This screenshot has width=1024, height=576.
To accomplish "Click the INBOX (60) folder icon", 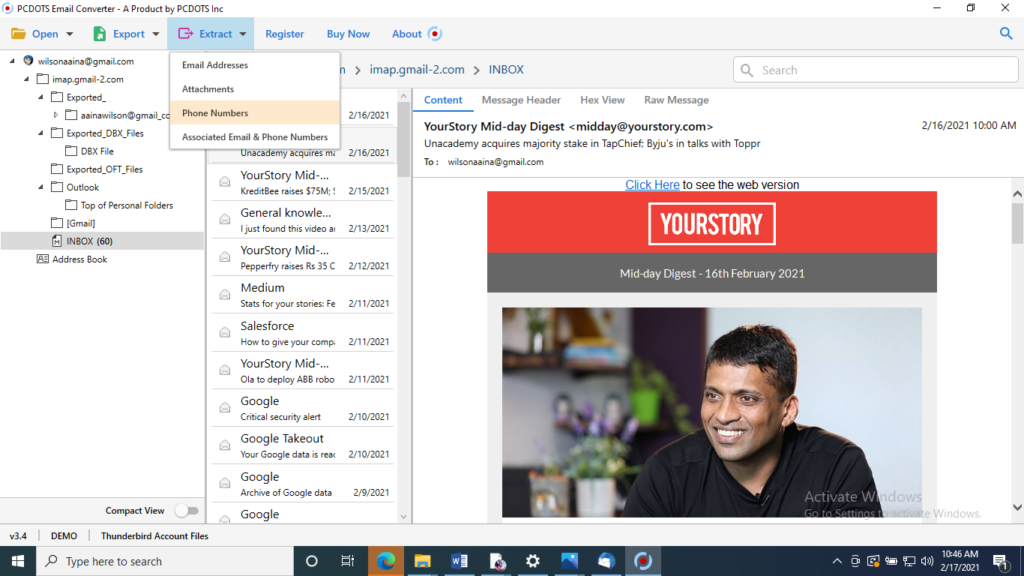I will (x=57, y=241).
